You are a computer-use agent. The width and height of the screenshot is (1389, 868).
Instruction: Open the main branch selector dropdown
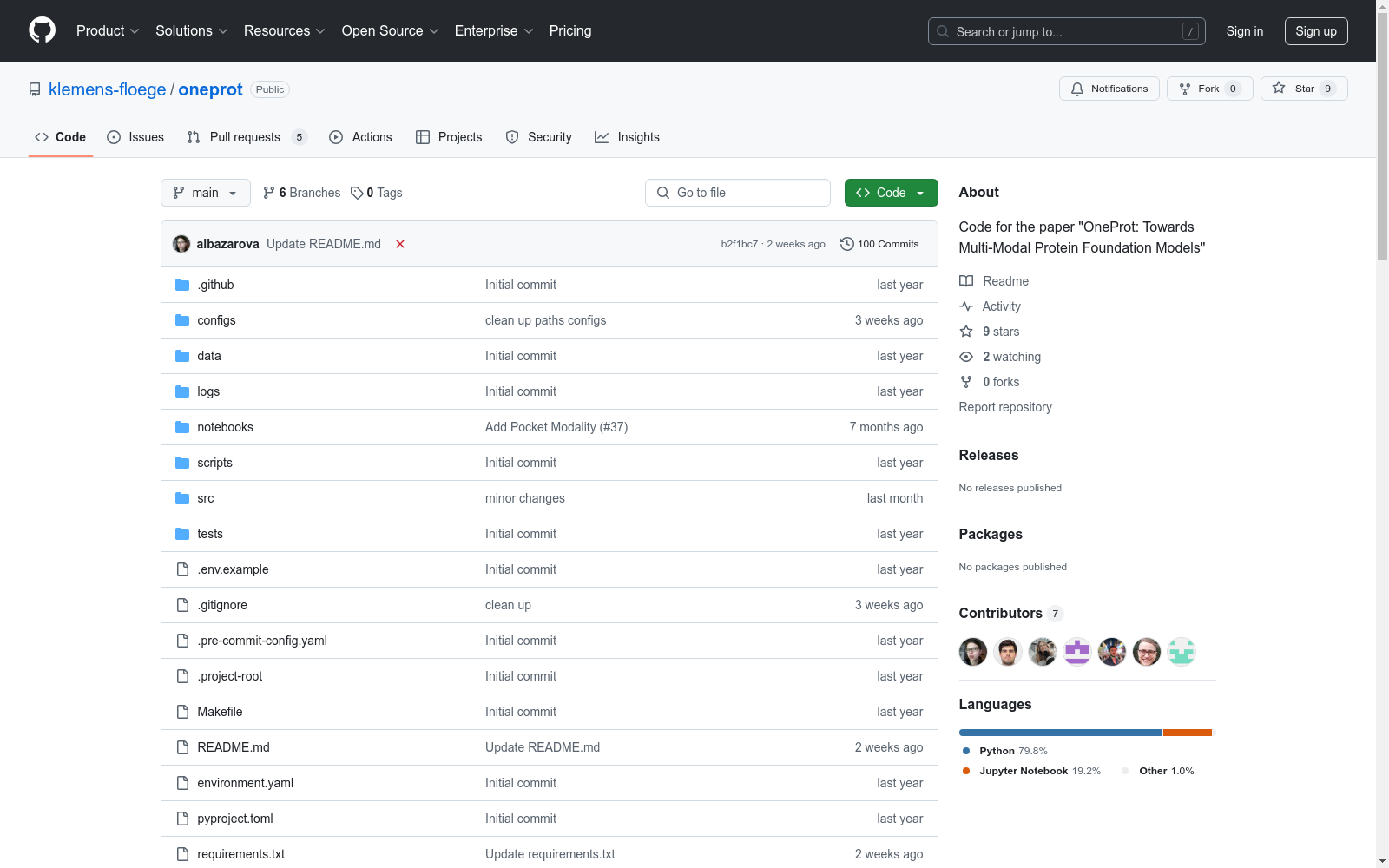click(x=206, y=193)
